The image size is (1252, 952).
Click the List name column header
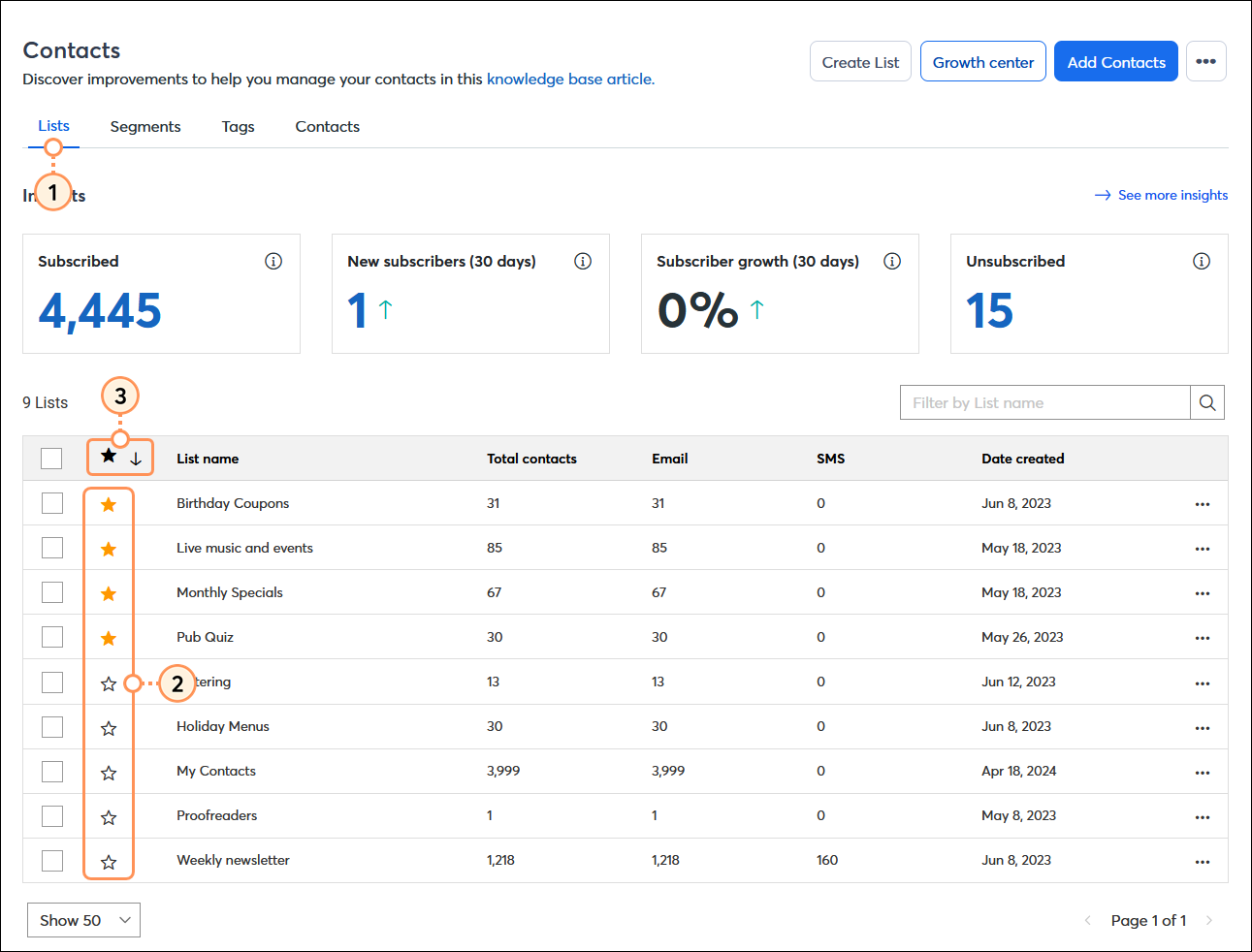(208, 459)
